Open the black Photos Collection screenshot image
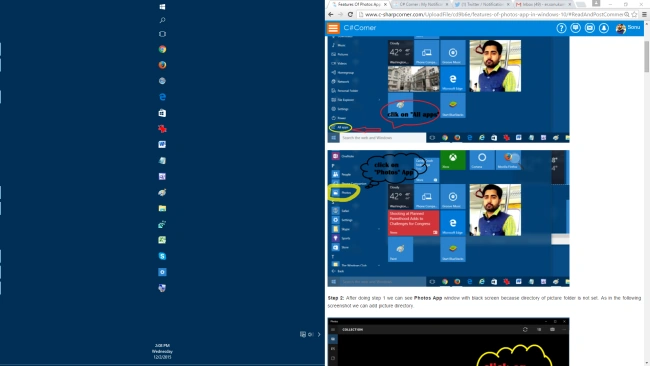The height and width of the screenshot is (366, 650). pos(449,342)
